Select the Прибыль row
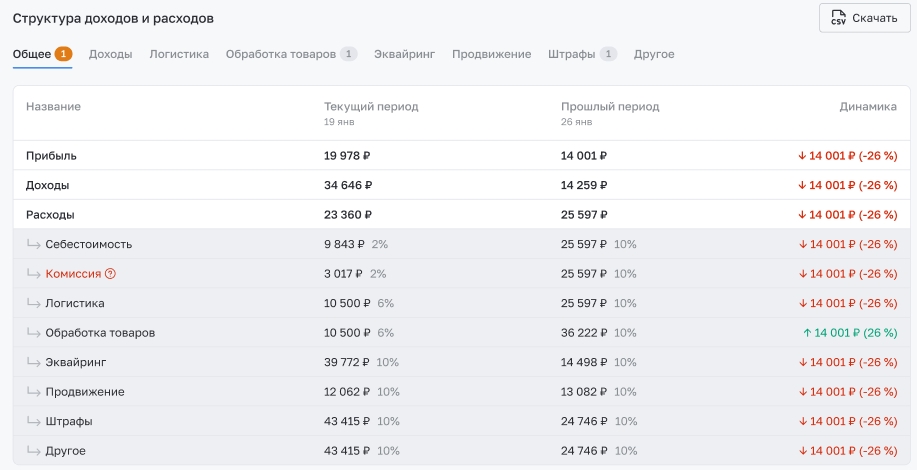This screenshot has width=917, height=470. click(x=51, y=156)
